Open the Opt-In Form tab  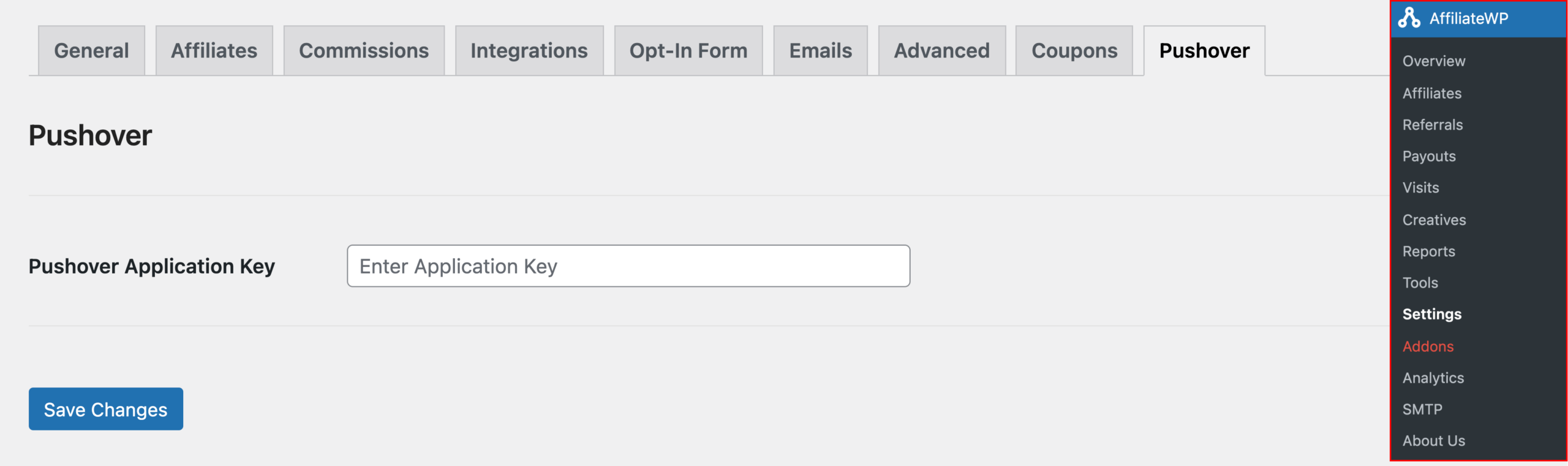[x=688, y=50]
